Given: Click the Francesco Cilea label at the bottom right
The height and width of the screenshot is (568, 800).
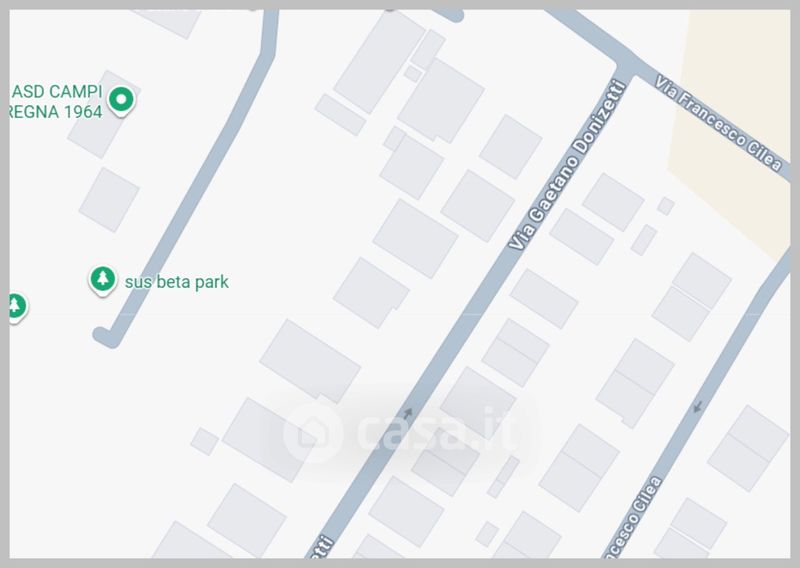Looking at the screenshot, I should coord(632,516).
